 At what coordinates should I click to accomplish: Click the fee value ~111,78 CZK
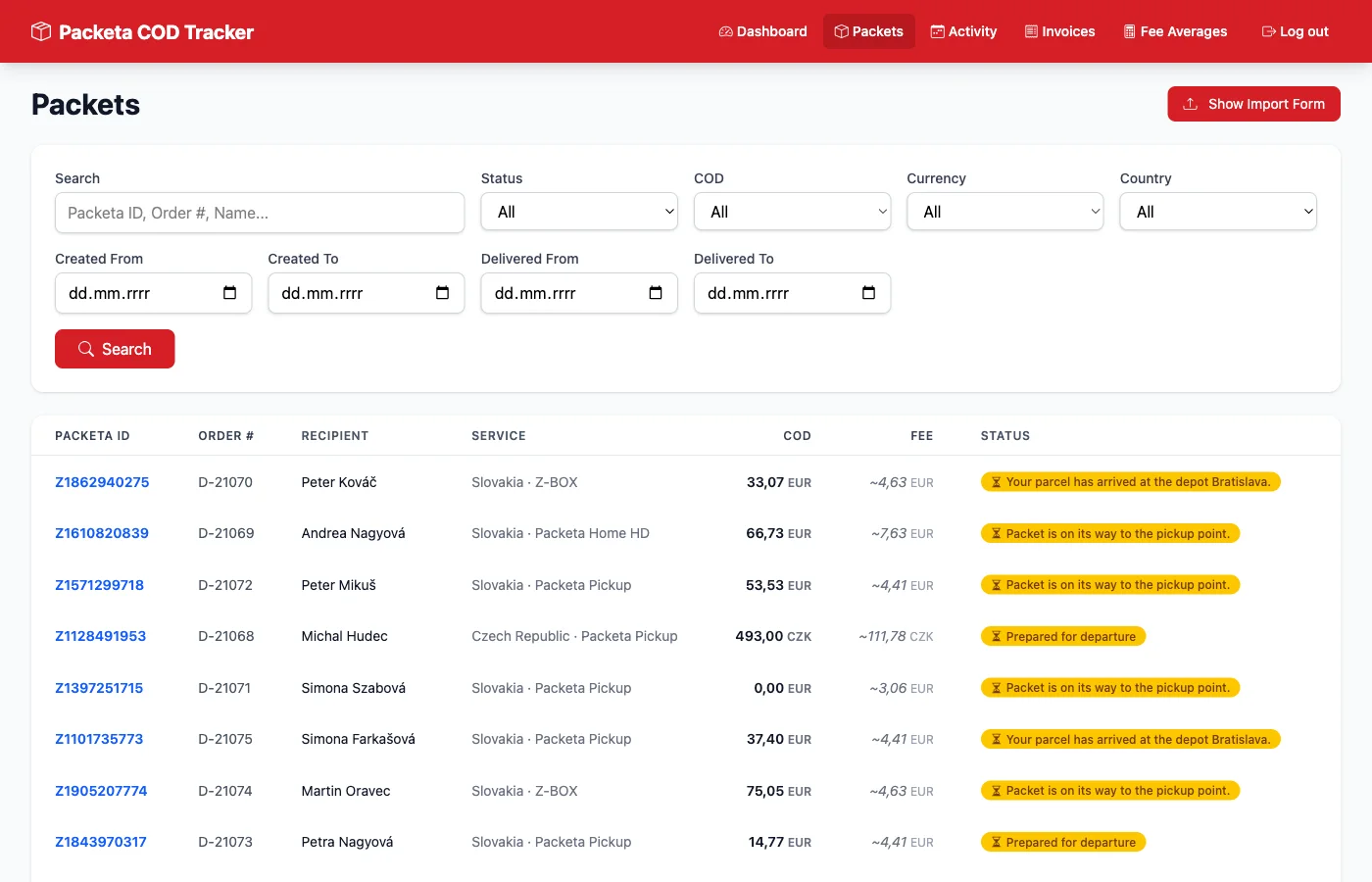(896, 636)
